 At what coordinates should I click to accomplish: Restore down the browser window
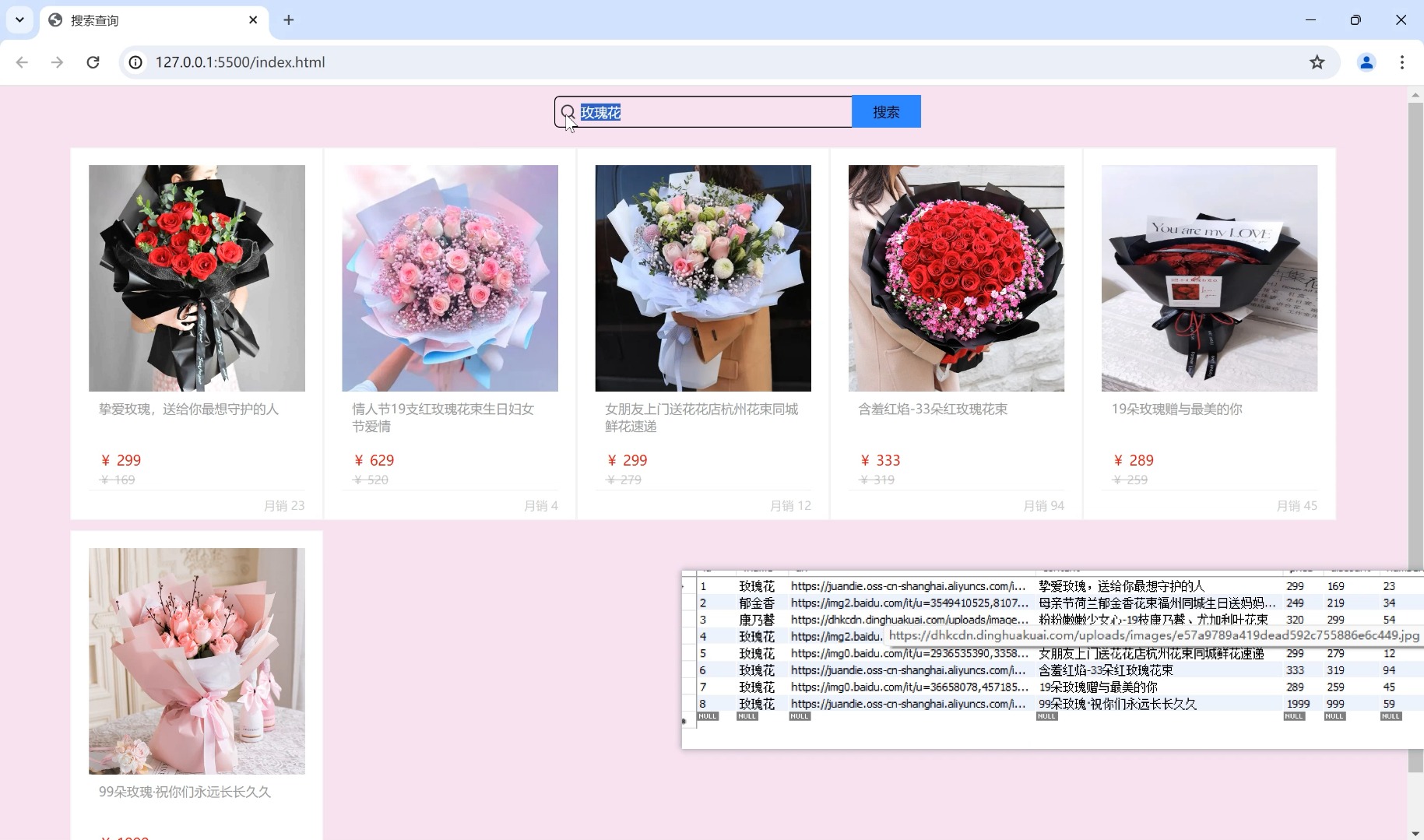point(1355,20)
